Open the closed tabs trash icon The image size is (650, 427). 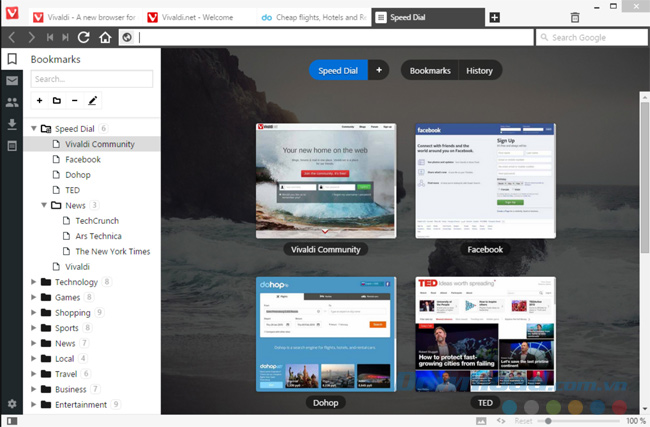(574, 18)
